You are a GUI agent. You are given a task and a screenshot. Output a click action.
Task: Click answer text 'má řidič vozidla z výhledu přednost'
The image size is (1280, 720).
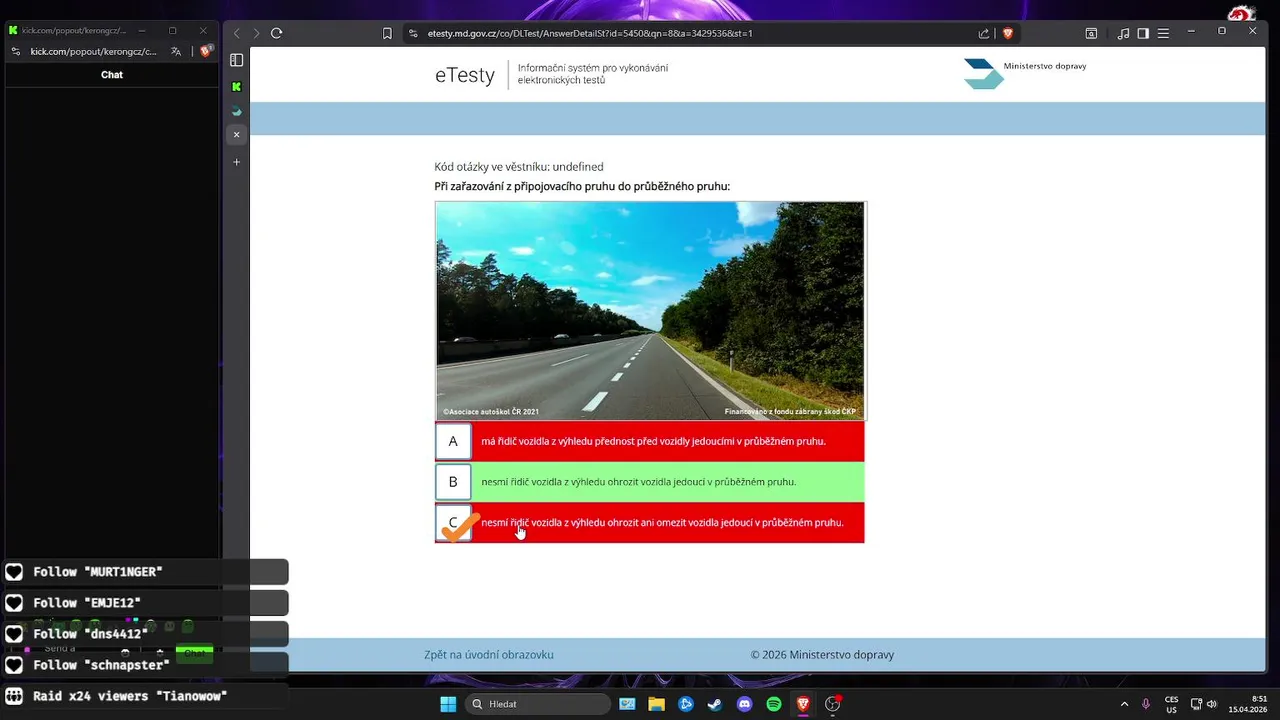[x=653, y=441]
